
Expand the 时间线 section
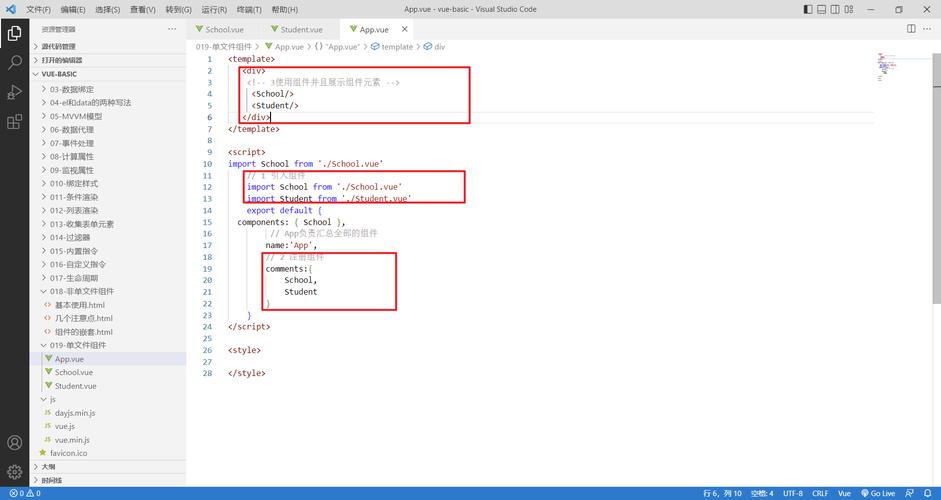108,480
